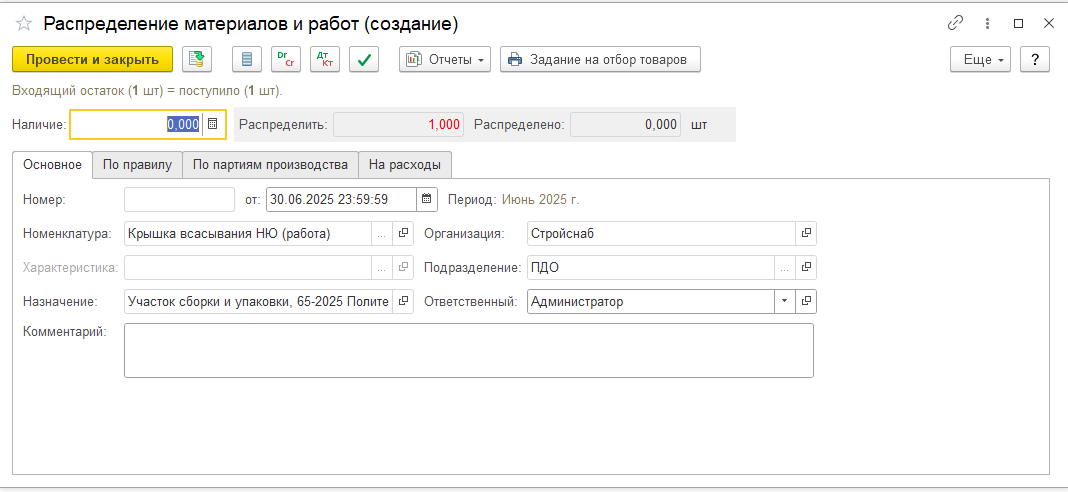The height and width of the screenshot is (492, 1068).
Task: Click into the Комментарий text area
Action: 468,350
